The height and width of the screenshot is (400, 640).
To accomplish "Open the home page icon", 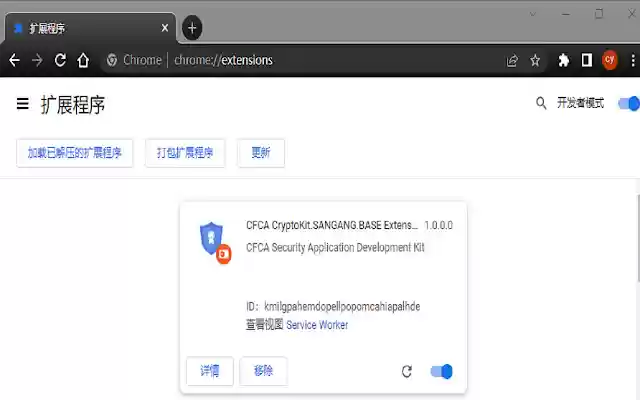I will coord(83,60).
